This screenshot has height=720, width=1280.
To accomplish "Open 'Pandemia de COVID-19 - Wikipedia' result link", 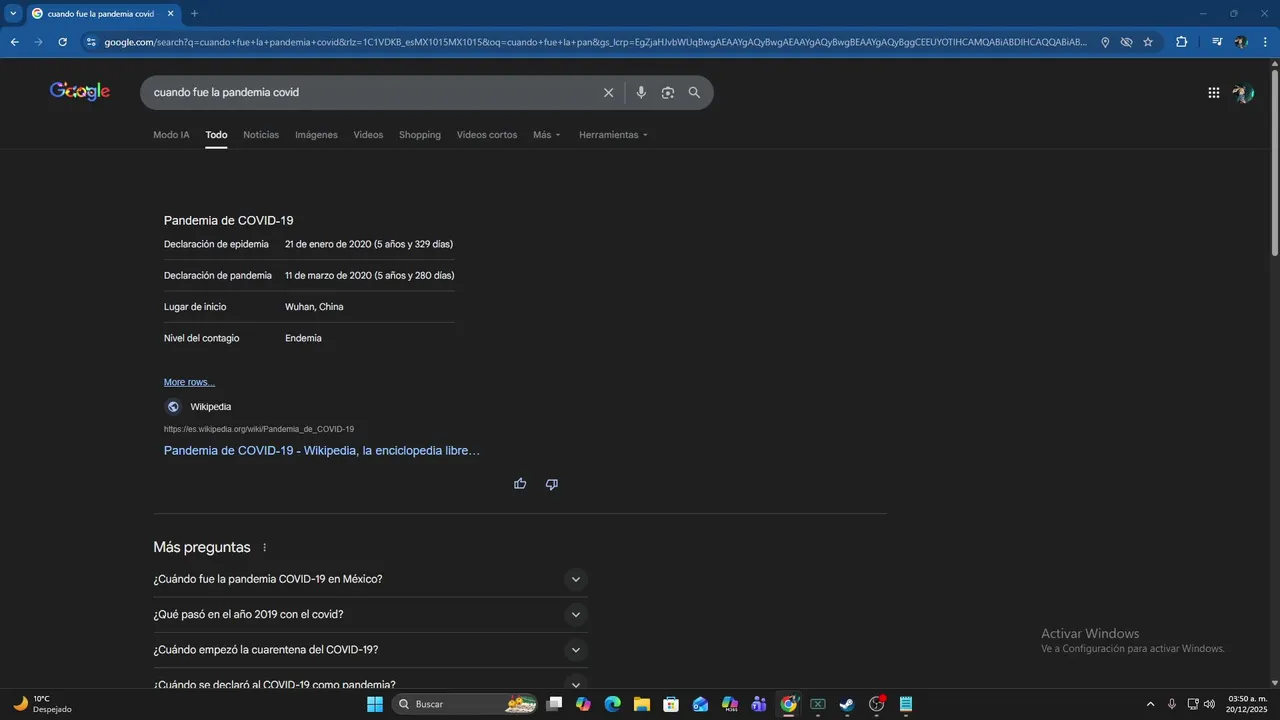I will (x=322, y=451).
